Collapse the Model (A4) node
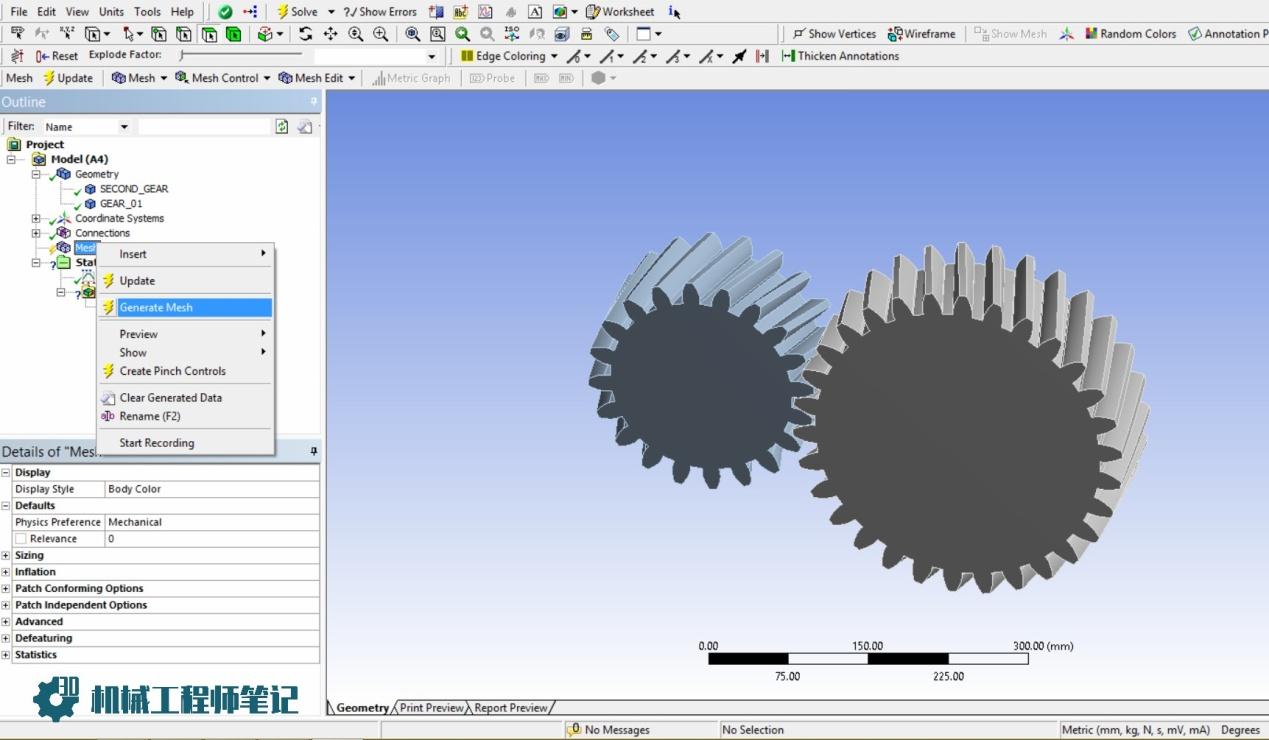Screen dimensions: 1269x740 [12, 160]
